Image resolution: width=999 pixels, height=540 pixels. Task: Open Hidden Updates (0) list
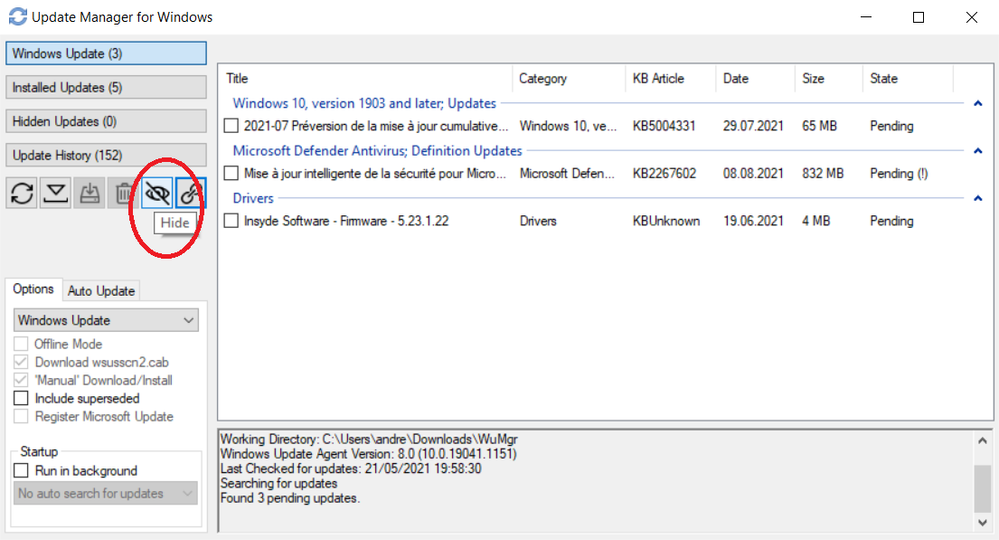106,121
